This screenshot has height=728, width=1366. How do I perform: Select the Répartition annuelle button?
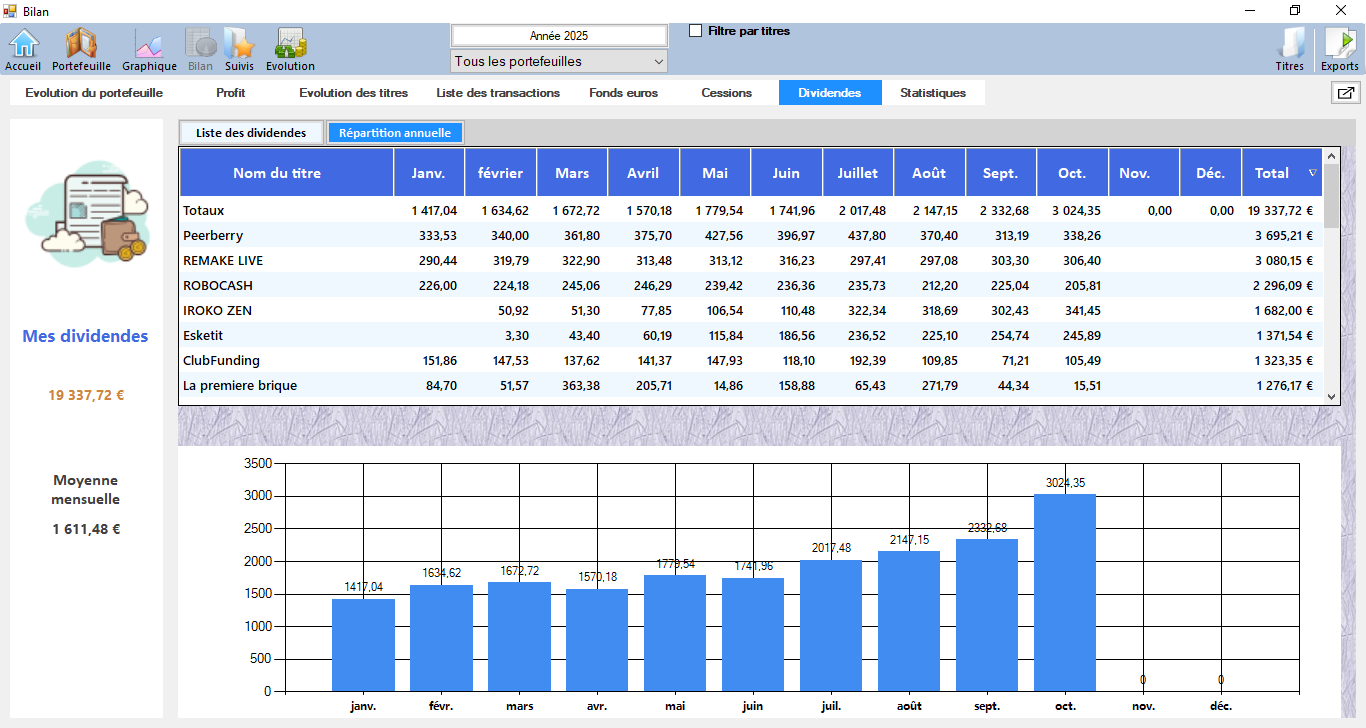(x=395, y=133)
